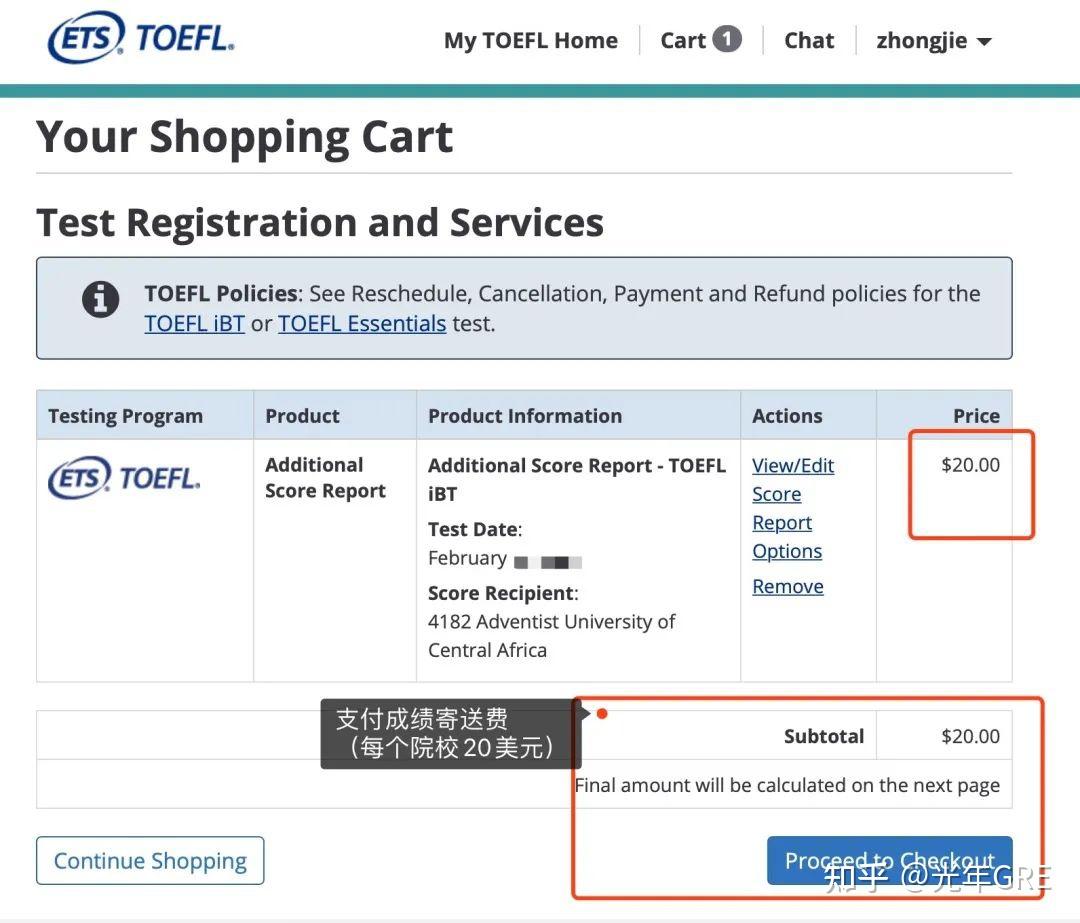Image resolution: width=1080 pixels, height=923 pixels.
Task: Open the TOEFL iBT policies link
Action: click(x=194, y=323)
